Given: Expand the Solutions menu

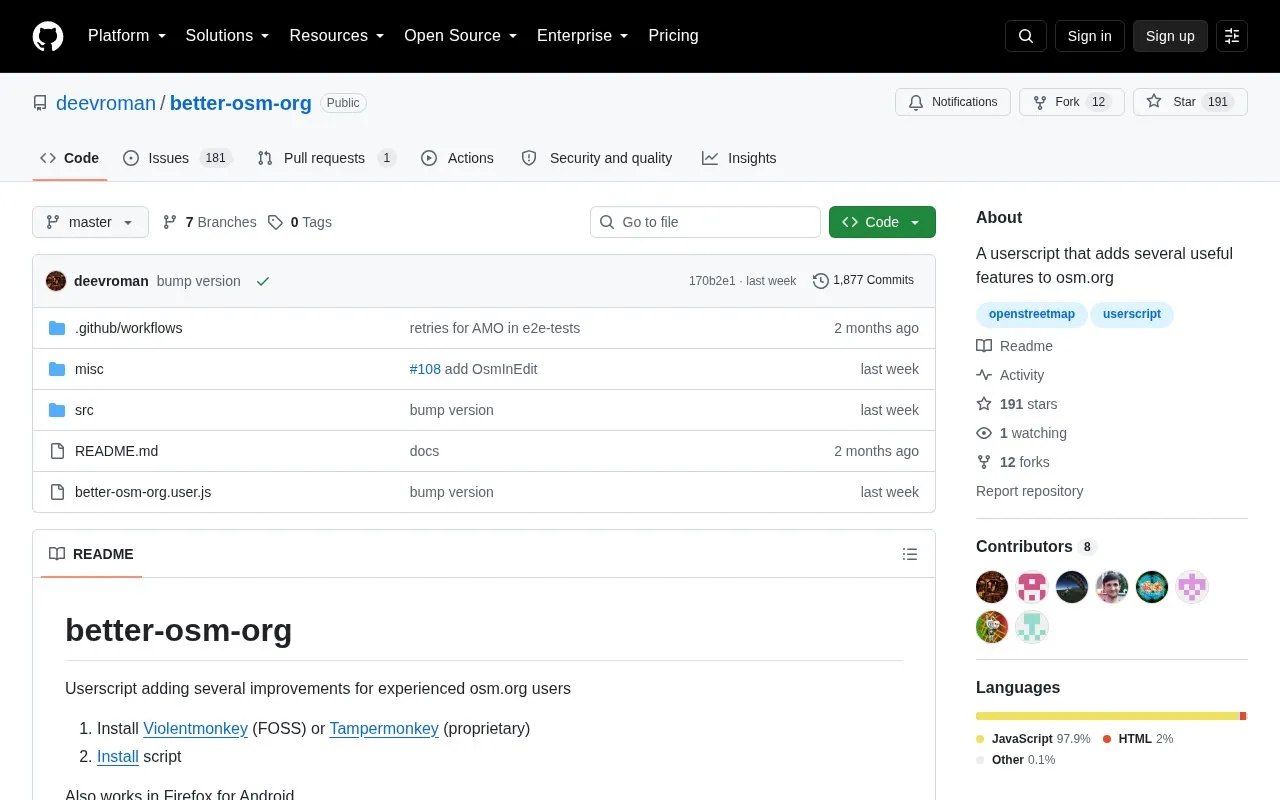Looking at the screenshot, I should pos(228,36).
